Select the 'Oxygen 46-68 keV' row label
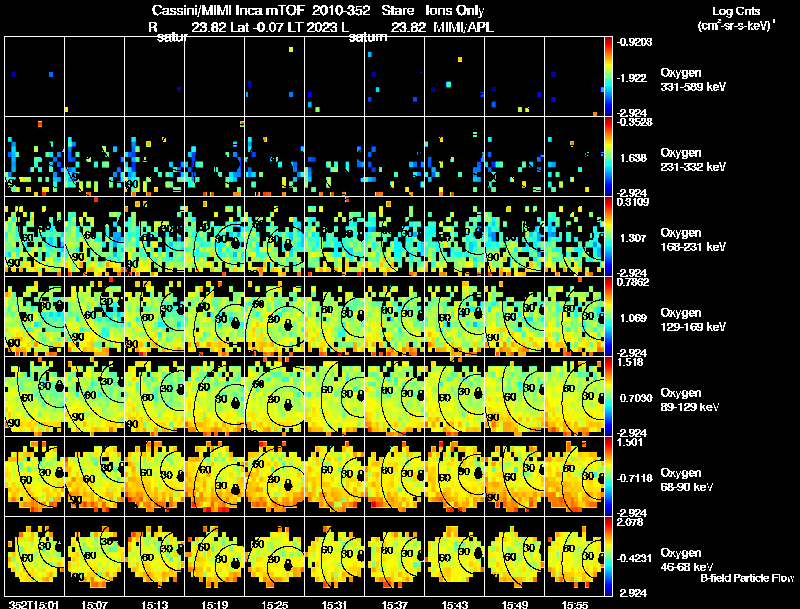Screen dimensions: 800x609 tap(687, 560)
